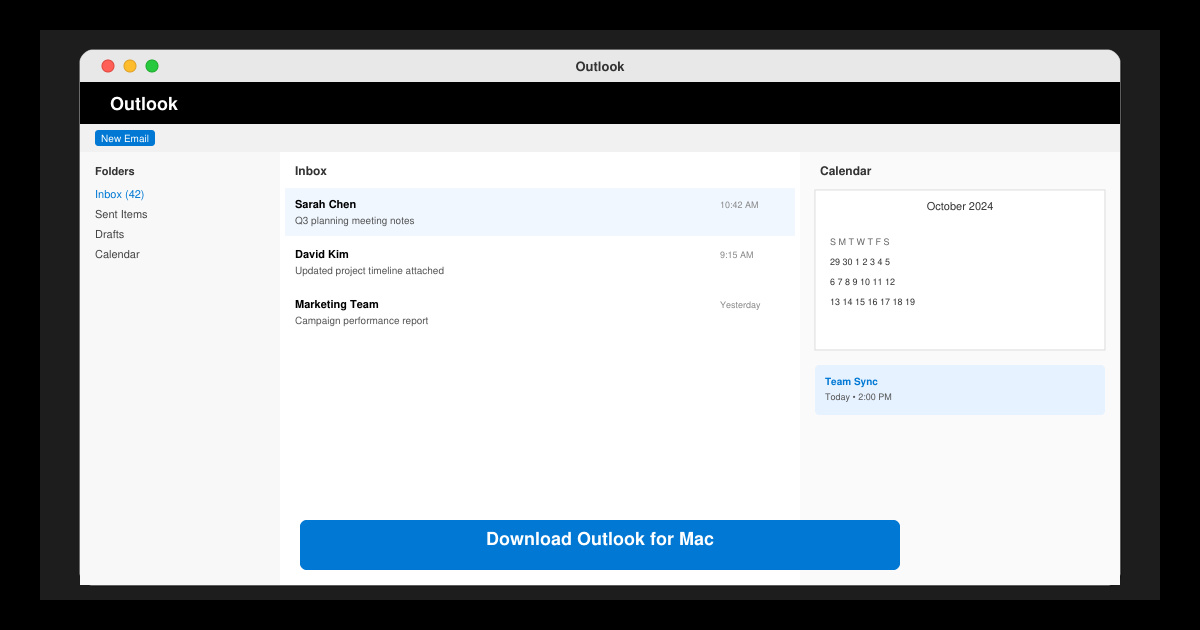Select the calendar week row starting 6 7
The width and height of the screenshot is (1200, 630).
[862, 282]
